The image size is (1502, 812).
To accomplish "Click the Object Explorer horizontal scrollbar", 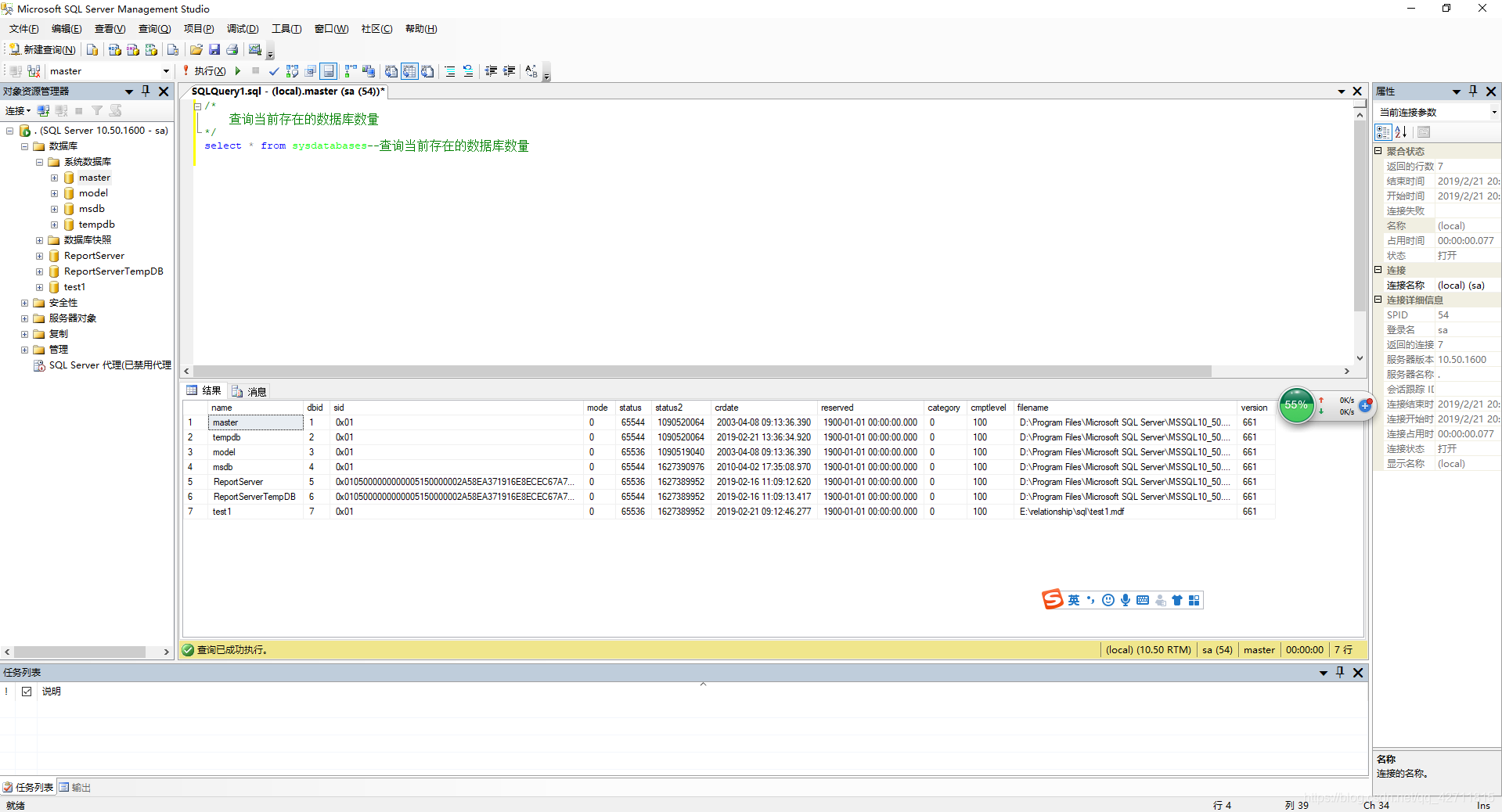I will (x=80, y=652).
